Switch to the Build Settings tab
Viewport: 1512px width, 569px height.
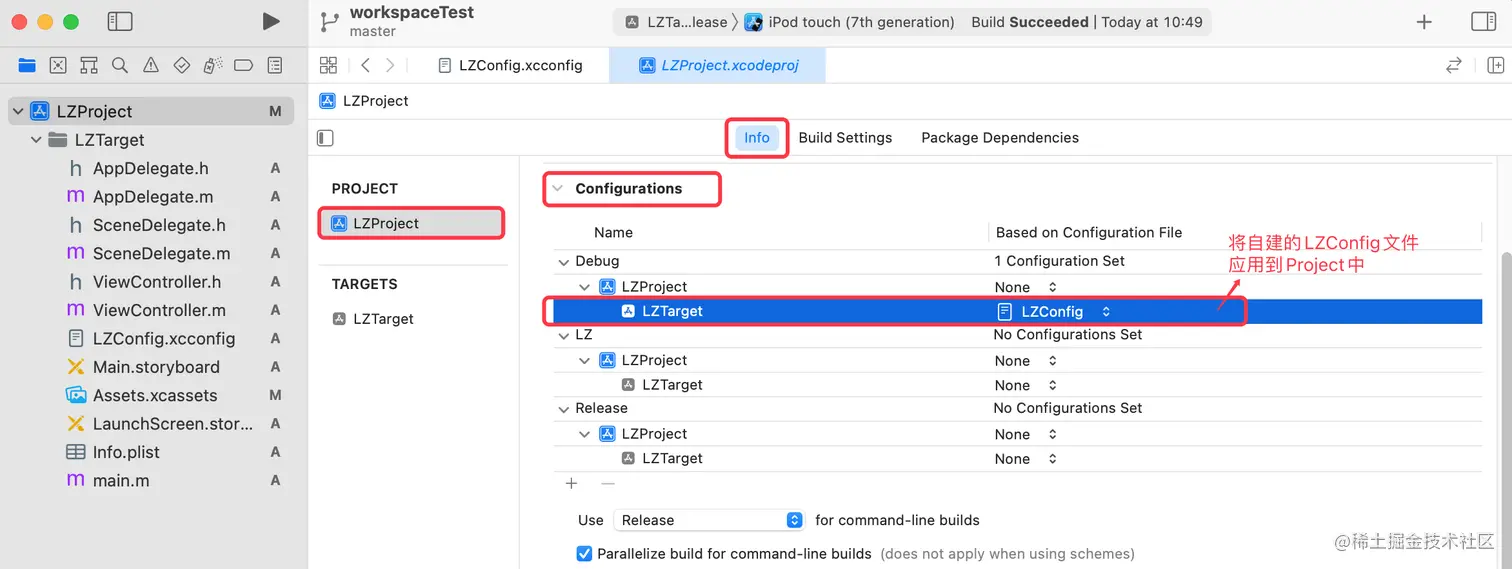point(845,138)
